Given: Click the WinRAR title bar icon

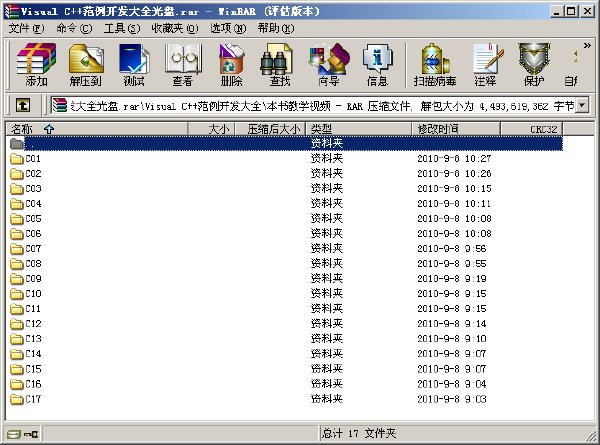Looking at the screenshot, I should click(11, 11).
